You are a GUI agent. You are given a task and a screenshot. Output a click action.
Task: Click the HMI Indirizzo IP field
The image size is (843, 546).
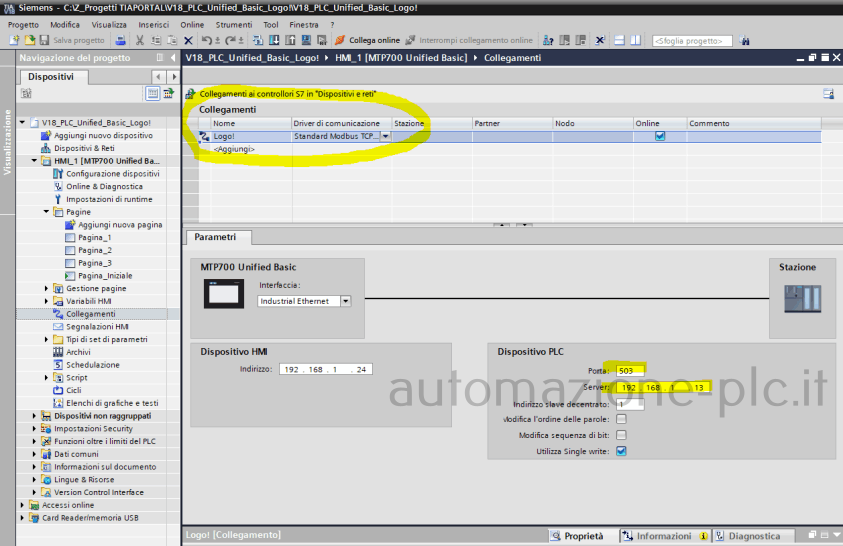point(326,370)
